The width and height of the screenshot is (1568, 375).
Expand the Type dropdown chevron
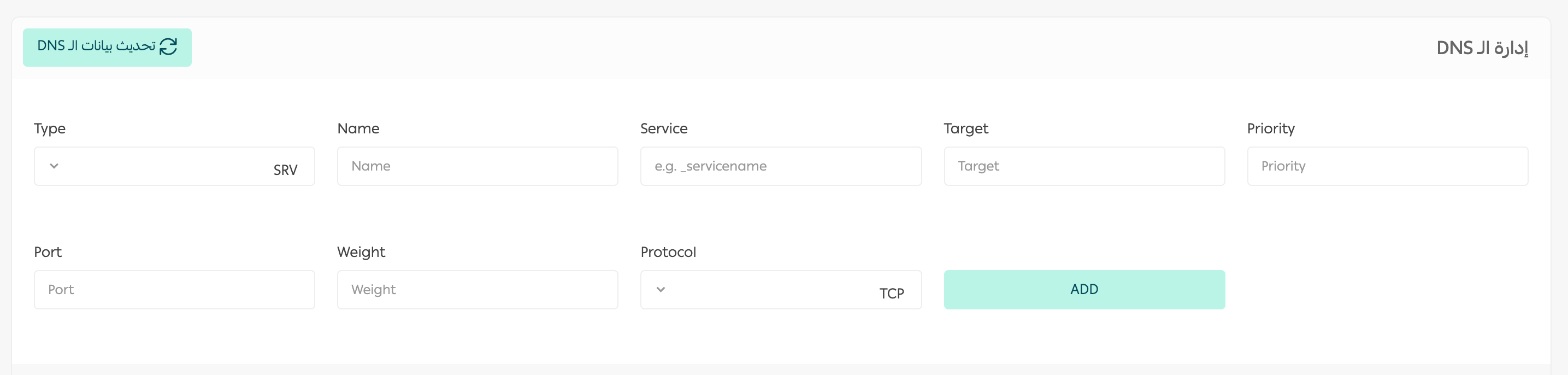coord(54,166)
